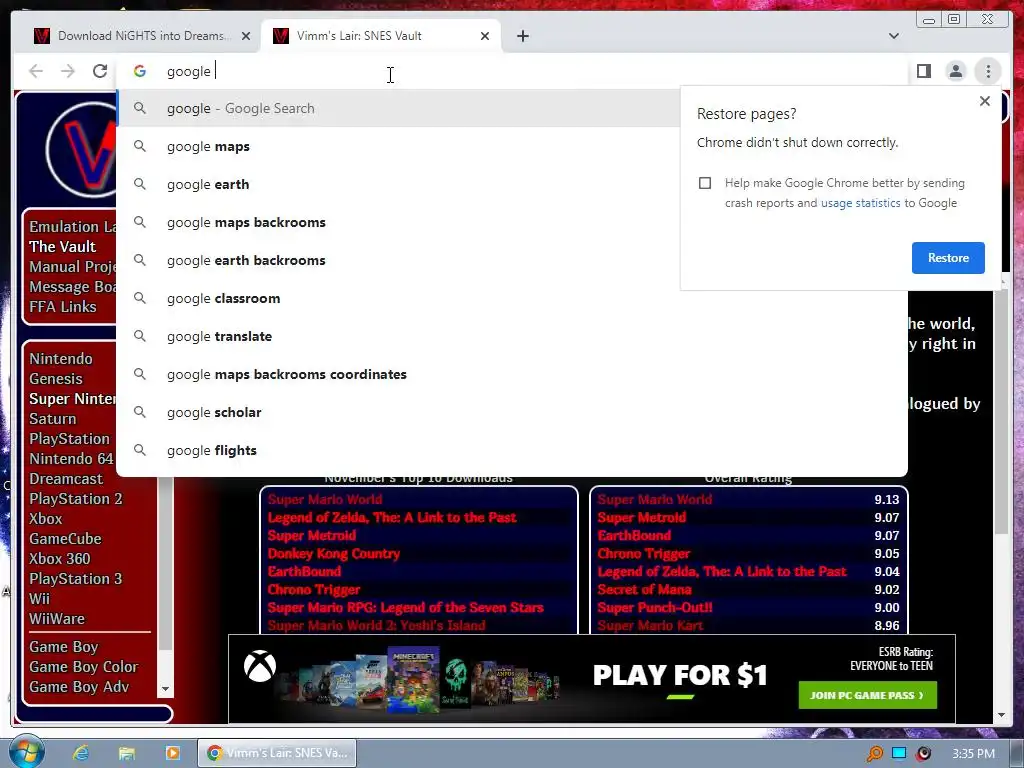Image resolution: width=1024 pixels, height=768 pixels.
Task: Click the Google G icon in omnibox
Action: [x=140, y=71]
